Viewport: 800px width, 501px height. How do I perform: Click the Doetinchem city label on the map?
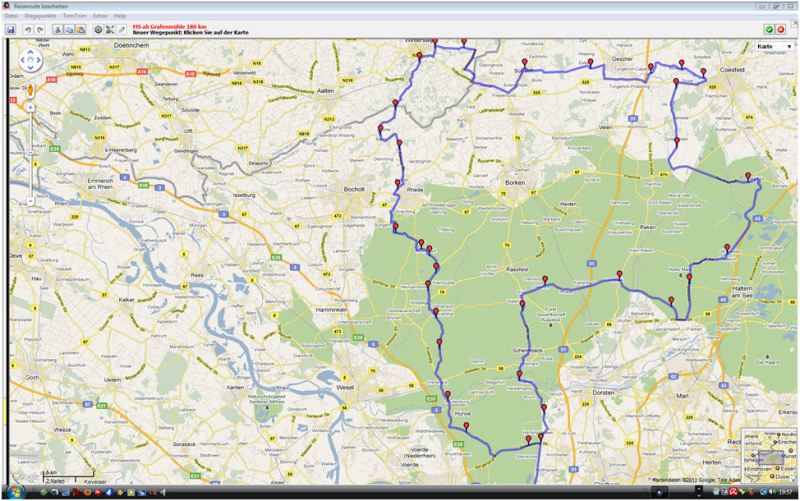(131, 45)
